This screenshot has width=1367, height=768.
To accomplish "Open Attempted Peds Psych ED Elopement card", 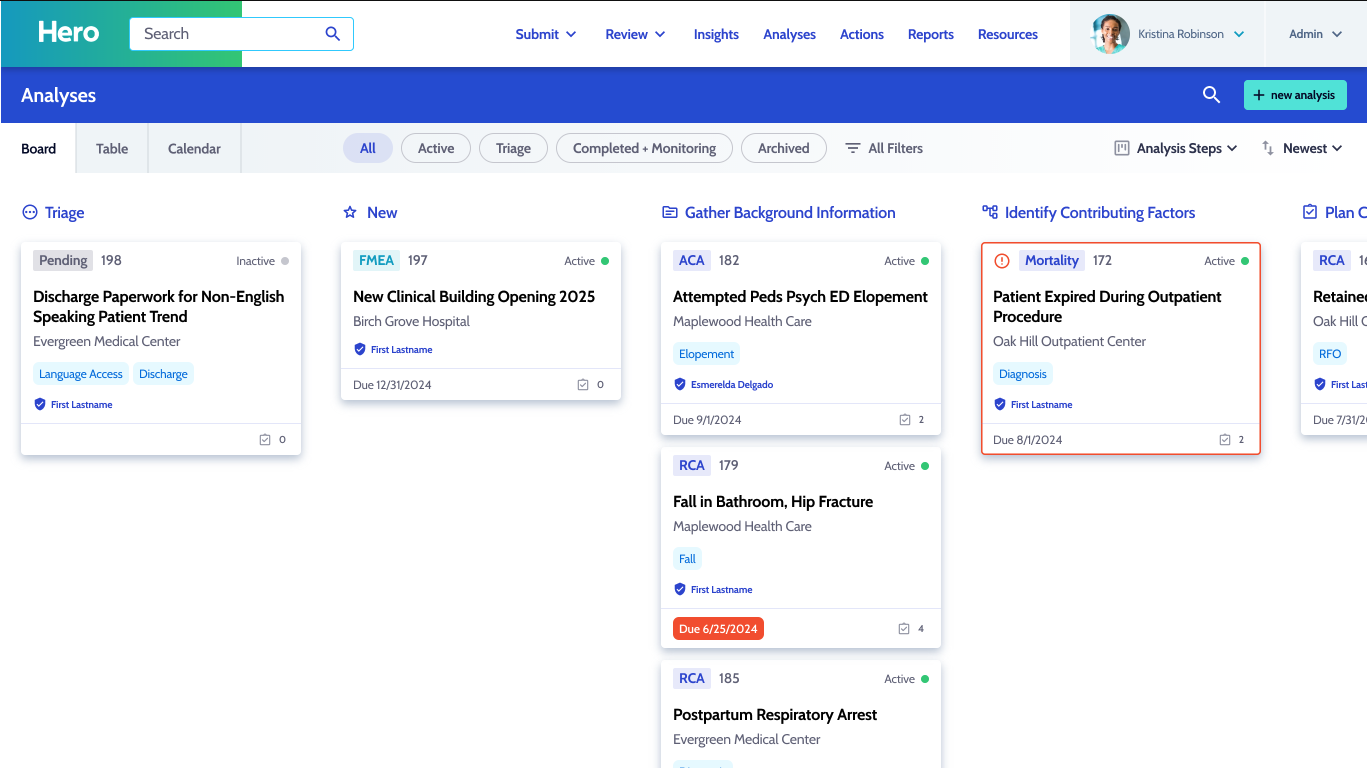I will [800, 297].
